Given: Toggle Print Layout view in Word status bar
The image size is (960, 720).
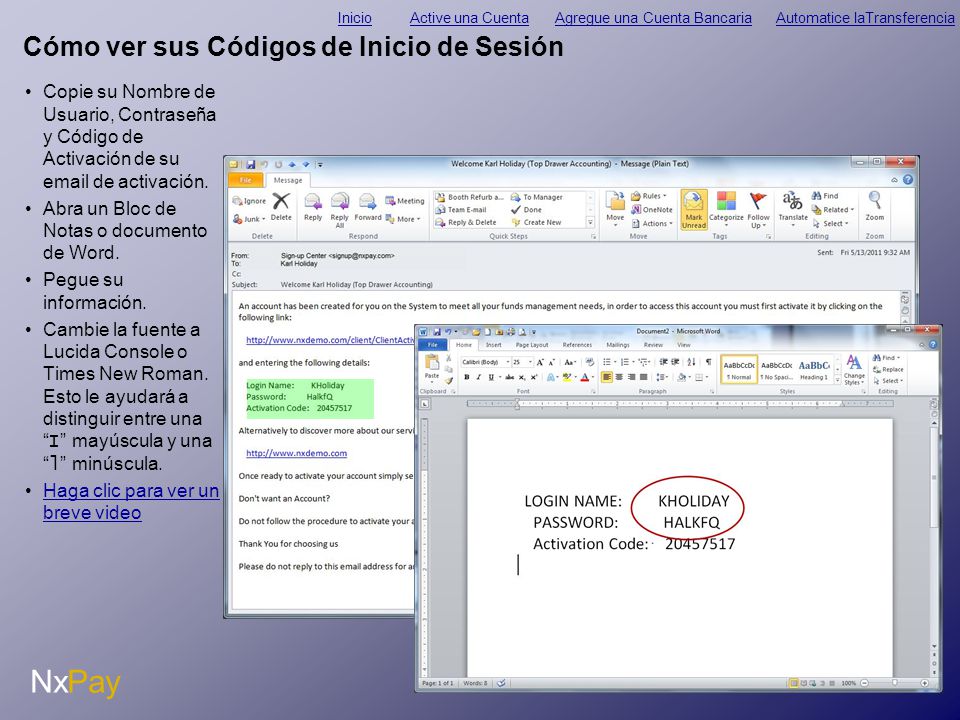Looking at the screenshot, I should click(x=794, y=683).
